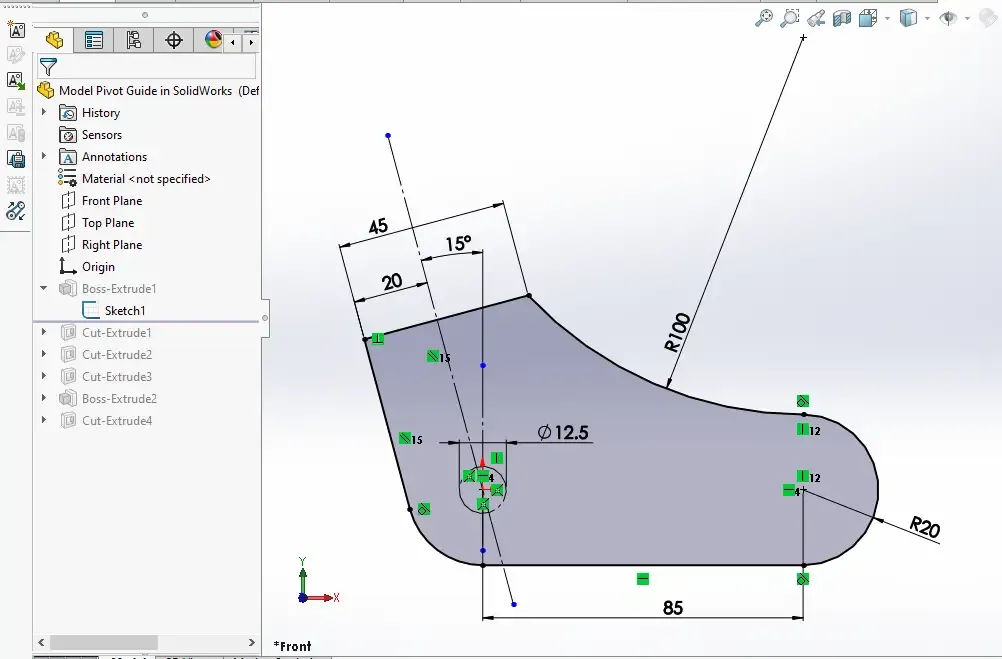Collapse the Boss-Extrude1 feature

(x=44, y=288)
